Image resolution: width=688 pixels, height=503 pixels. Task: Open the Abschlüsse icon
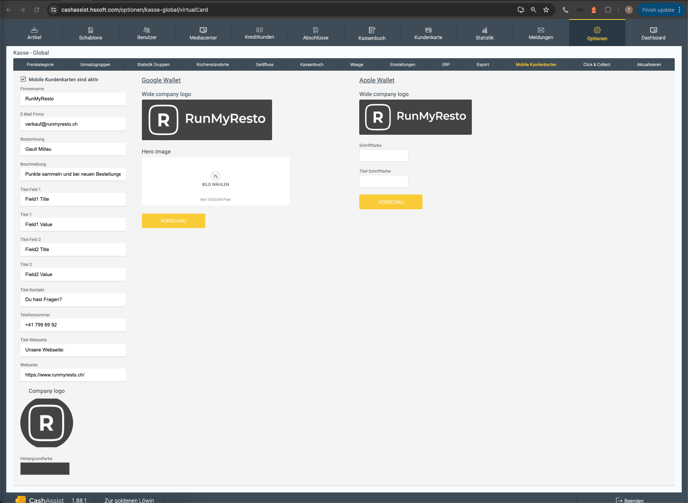point(315,30)
